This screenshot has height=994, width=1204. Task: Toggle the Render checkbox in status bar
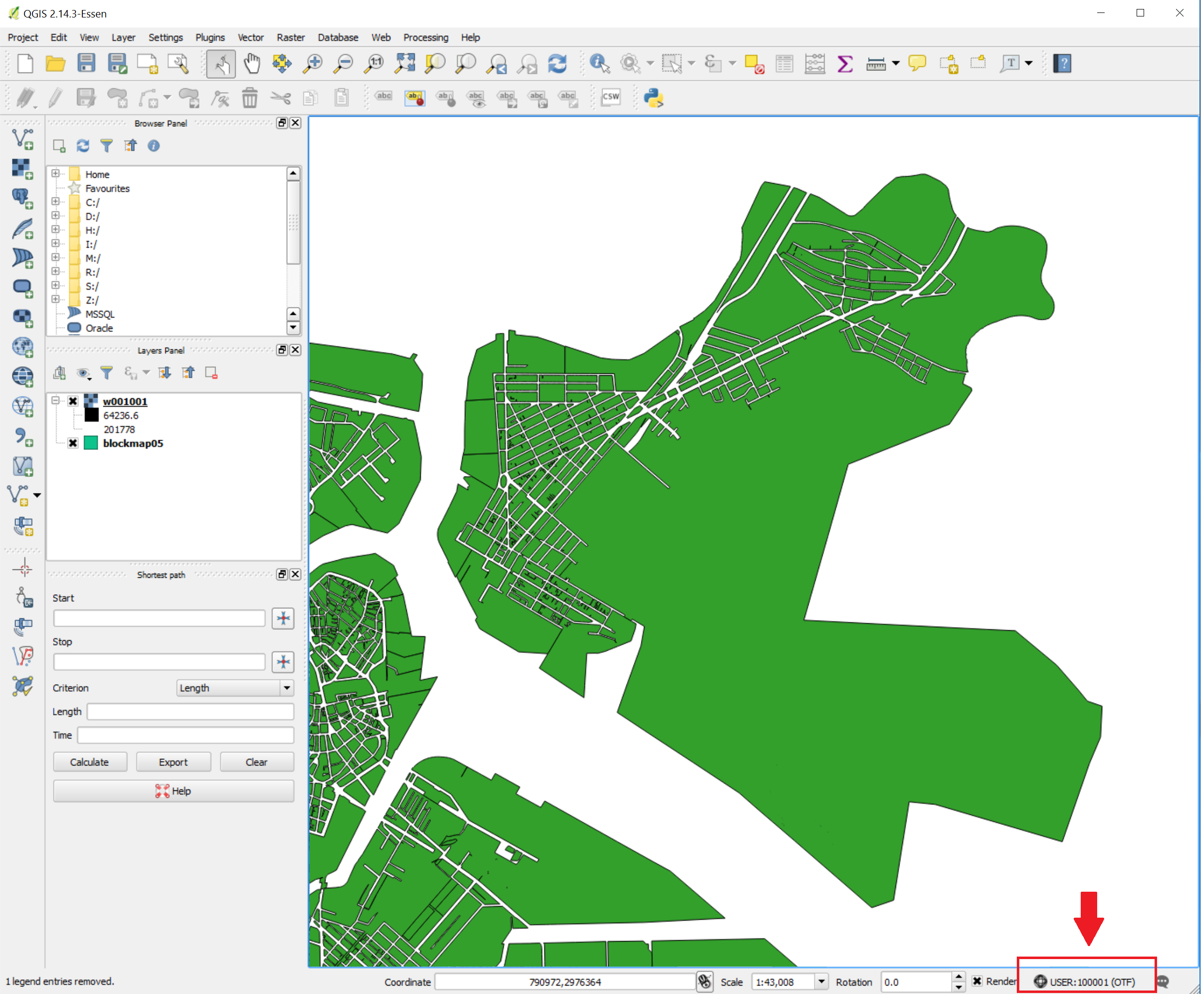click(977, 982)
